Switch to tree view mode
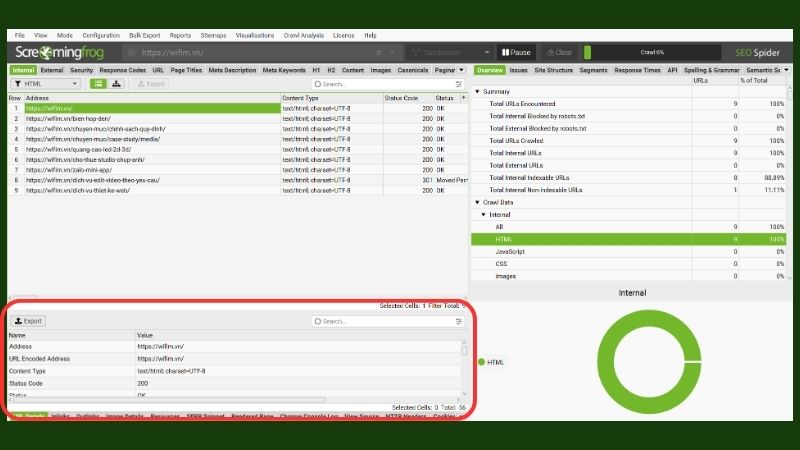The height and width of the screenshot is (450, 800). pos(116,84)
